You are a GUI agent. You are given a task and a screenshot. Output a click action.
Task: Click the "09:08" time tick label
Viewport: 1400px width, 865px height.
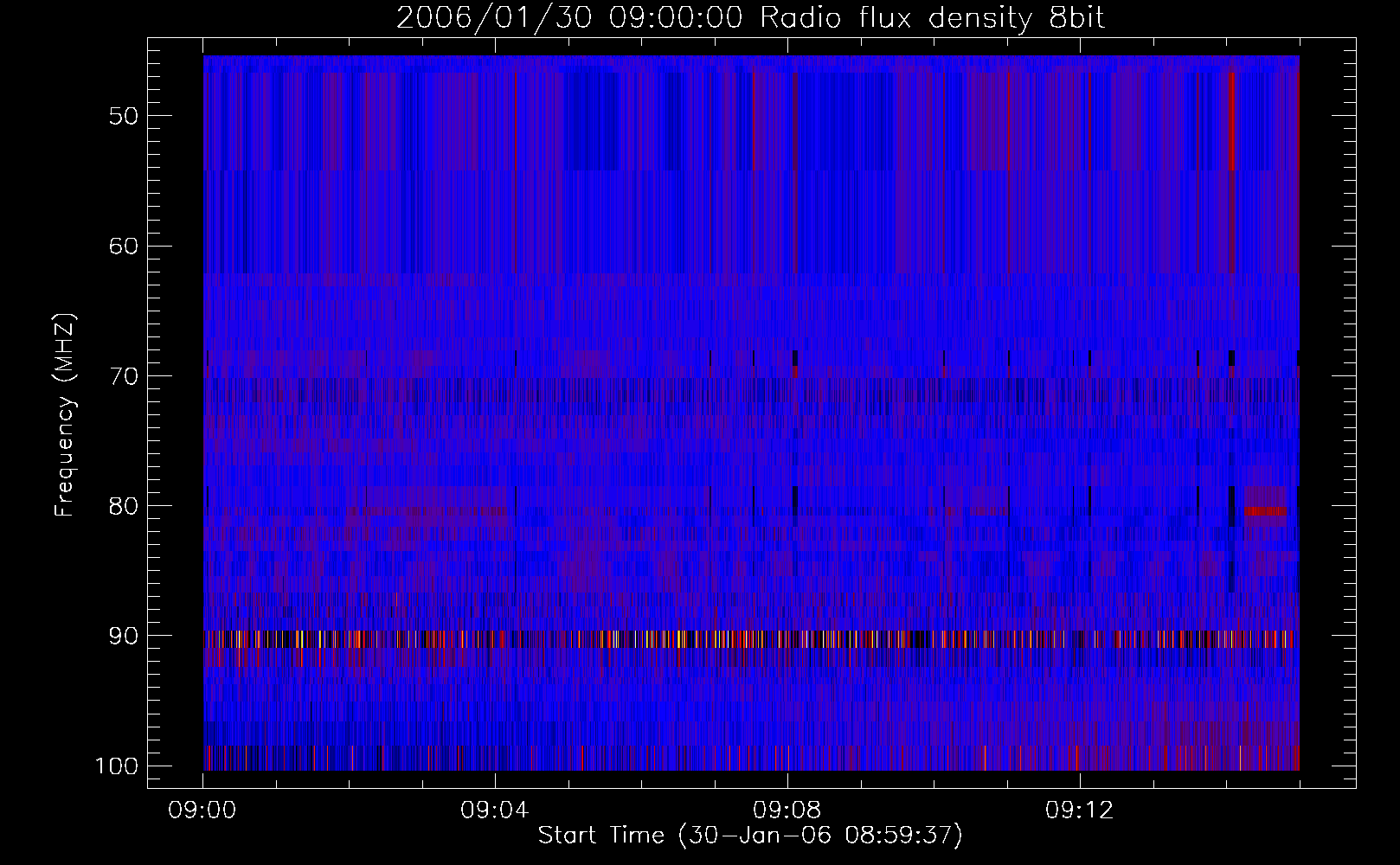click(x=787, y=811)
